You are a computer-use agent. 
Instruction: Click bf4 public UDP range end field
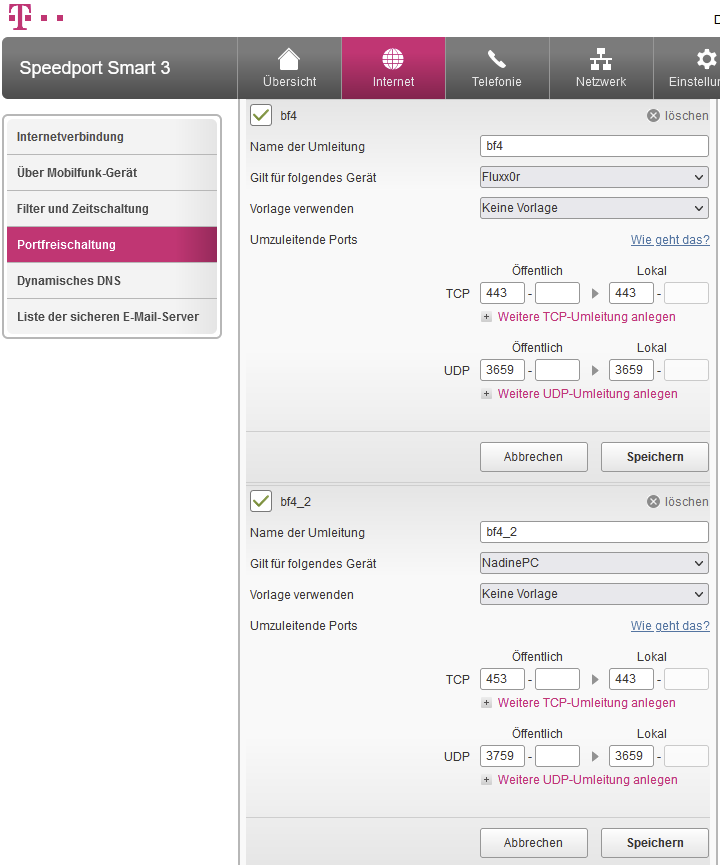click(x=557, y=370)
